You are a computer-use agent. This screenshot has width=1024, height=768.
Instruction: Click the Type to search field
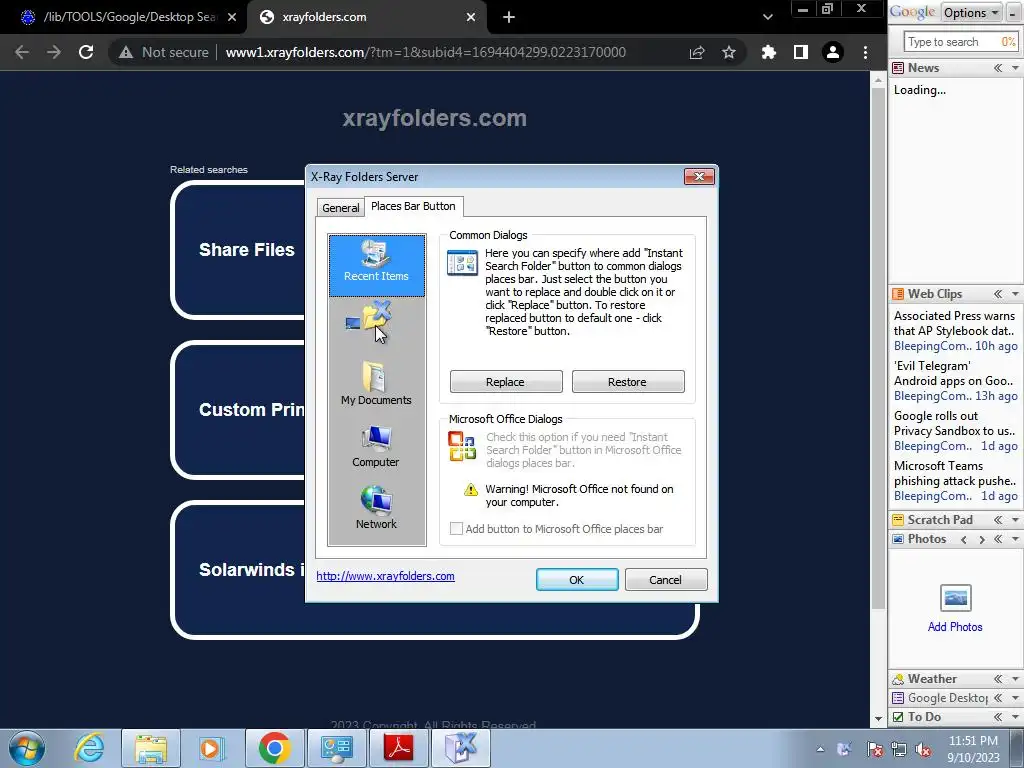click(952, 42)
